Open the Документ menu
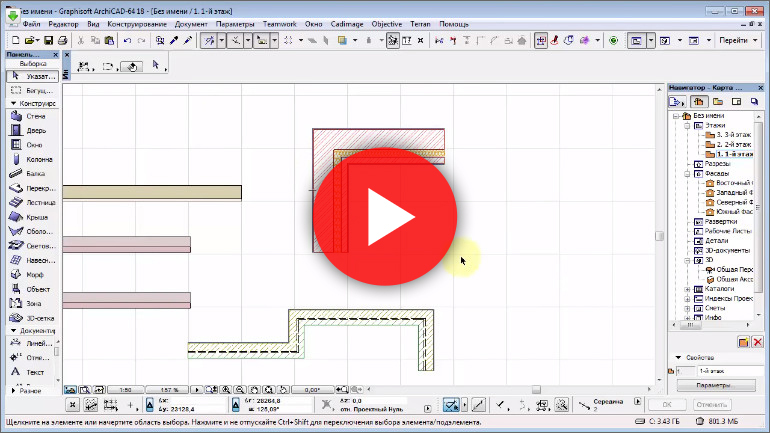Screen dimensions: 770x433 tap(191, 24)
